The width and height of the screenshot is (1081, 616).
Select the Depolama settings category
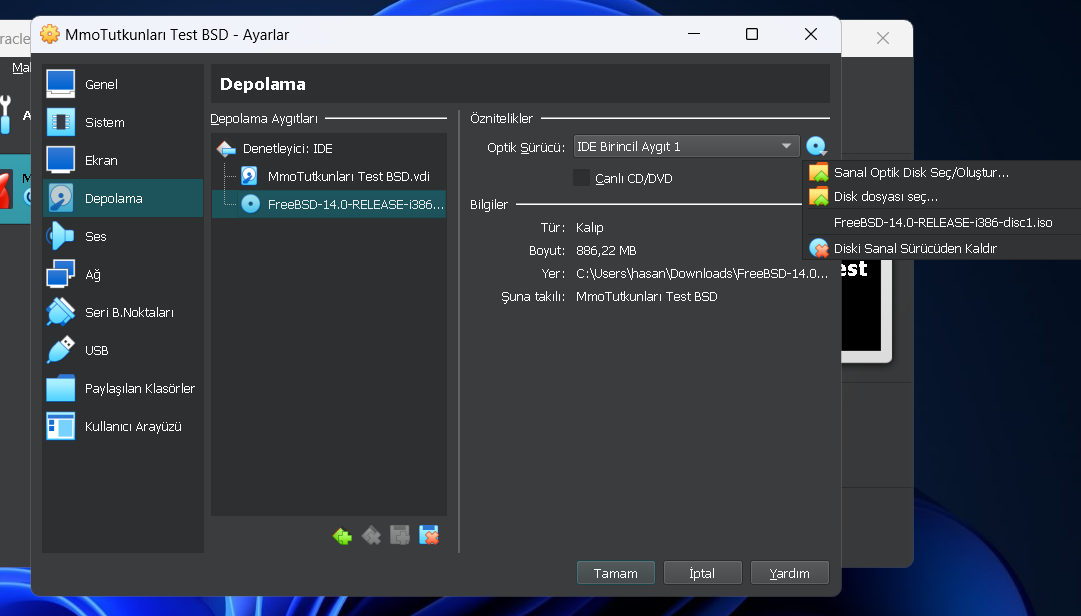pyautogui.click(x=123, y=198)
